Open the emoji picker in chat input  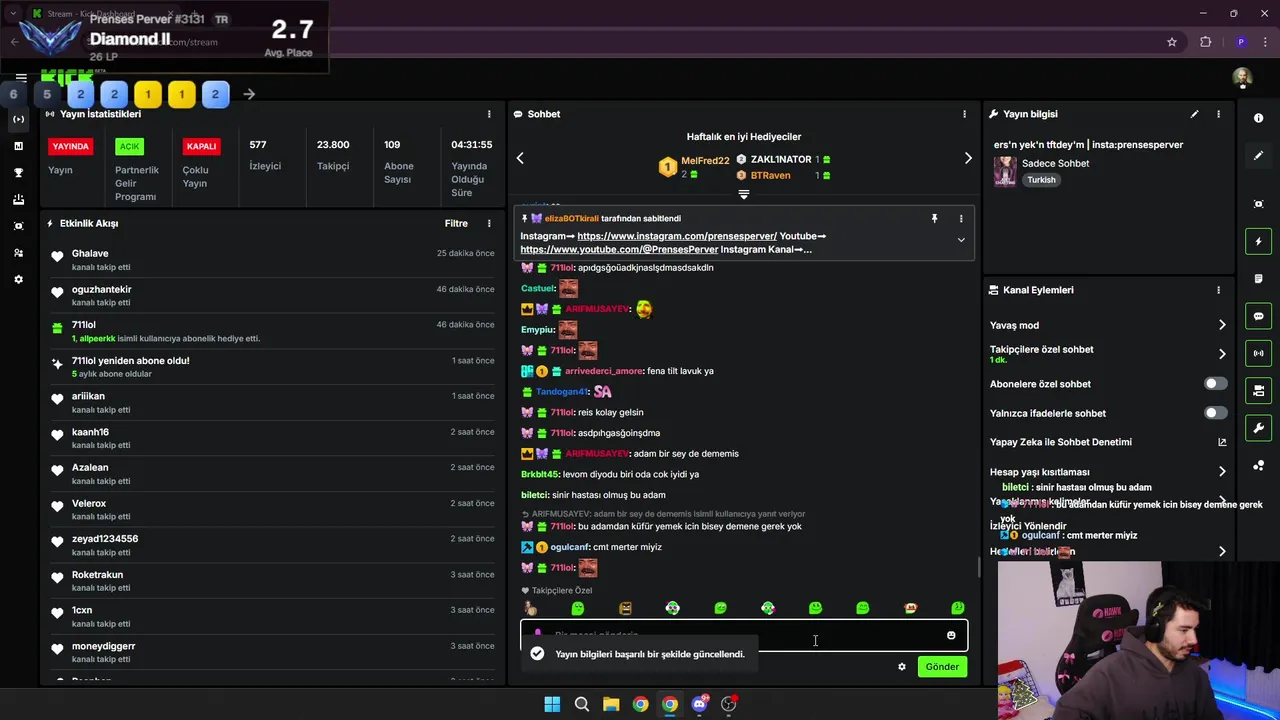point(951,635)
